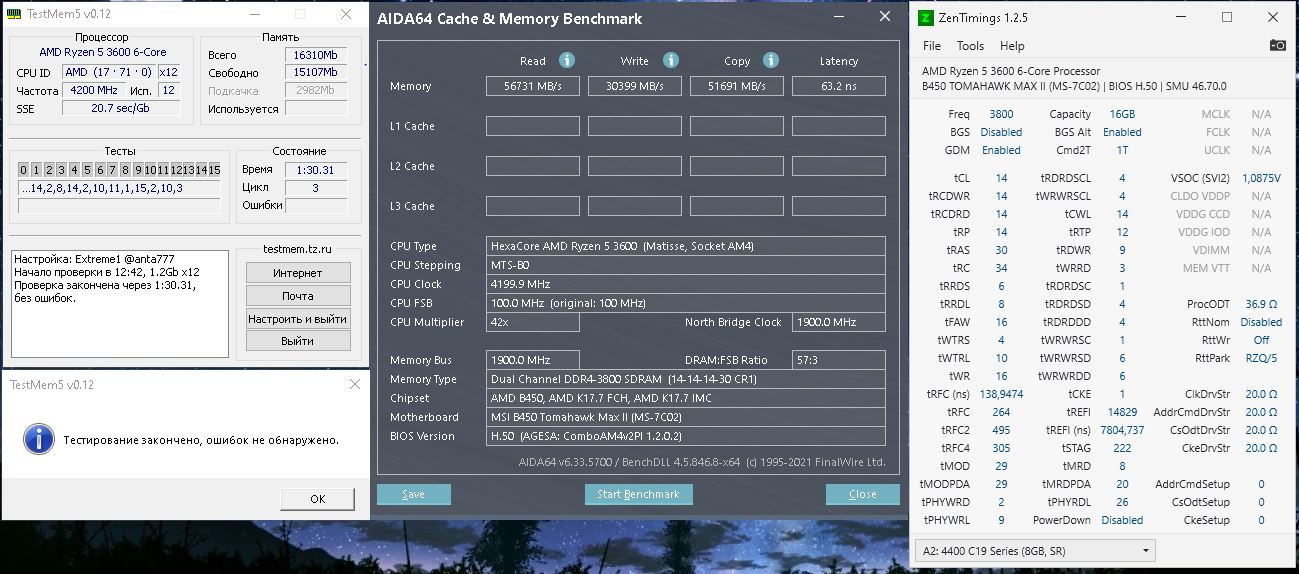Maximize the ZenTimings window
Viewport: 1299px width, 574px height.
(x=1227, y=17)
